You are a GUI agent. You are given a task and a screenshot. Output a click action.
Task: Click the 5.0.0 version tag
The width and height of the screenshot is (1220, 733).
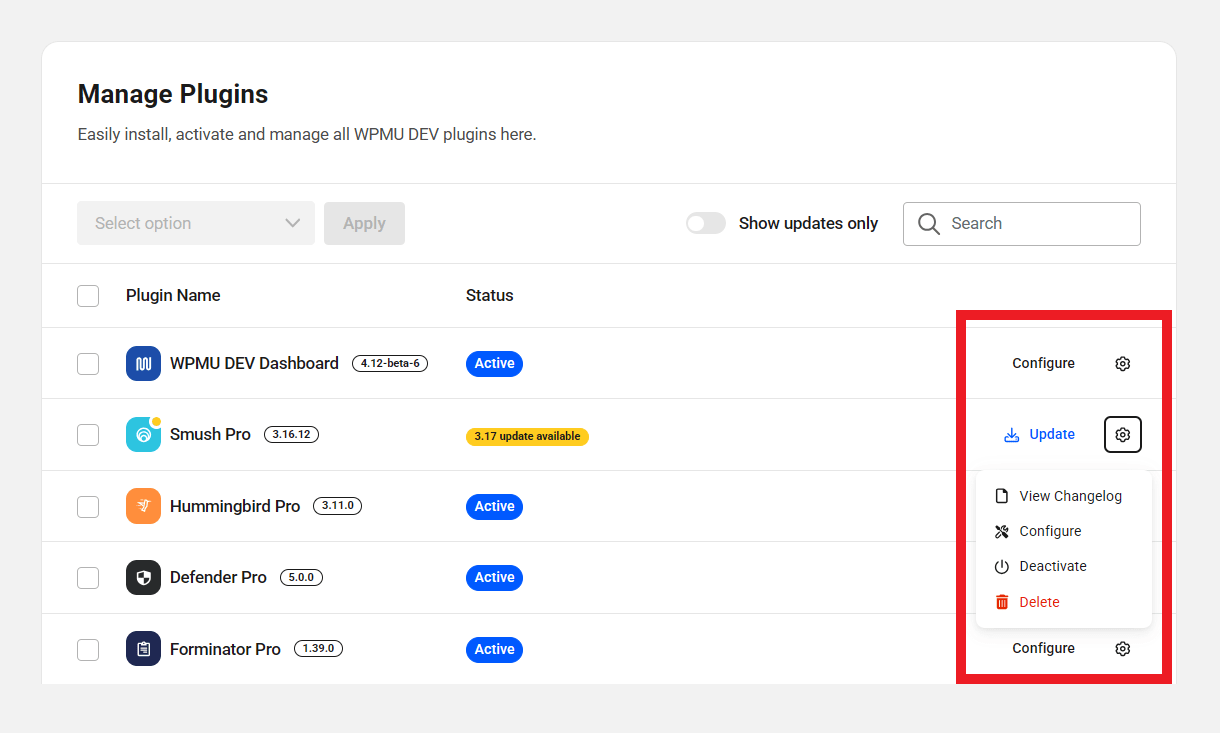point(301,577)
